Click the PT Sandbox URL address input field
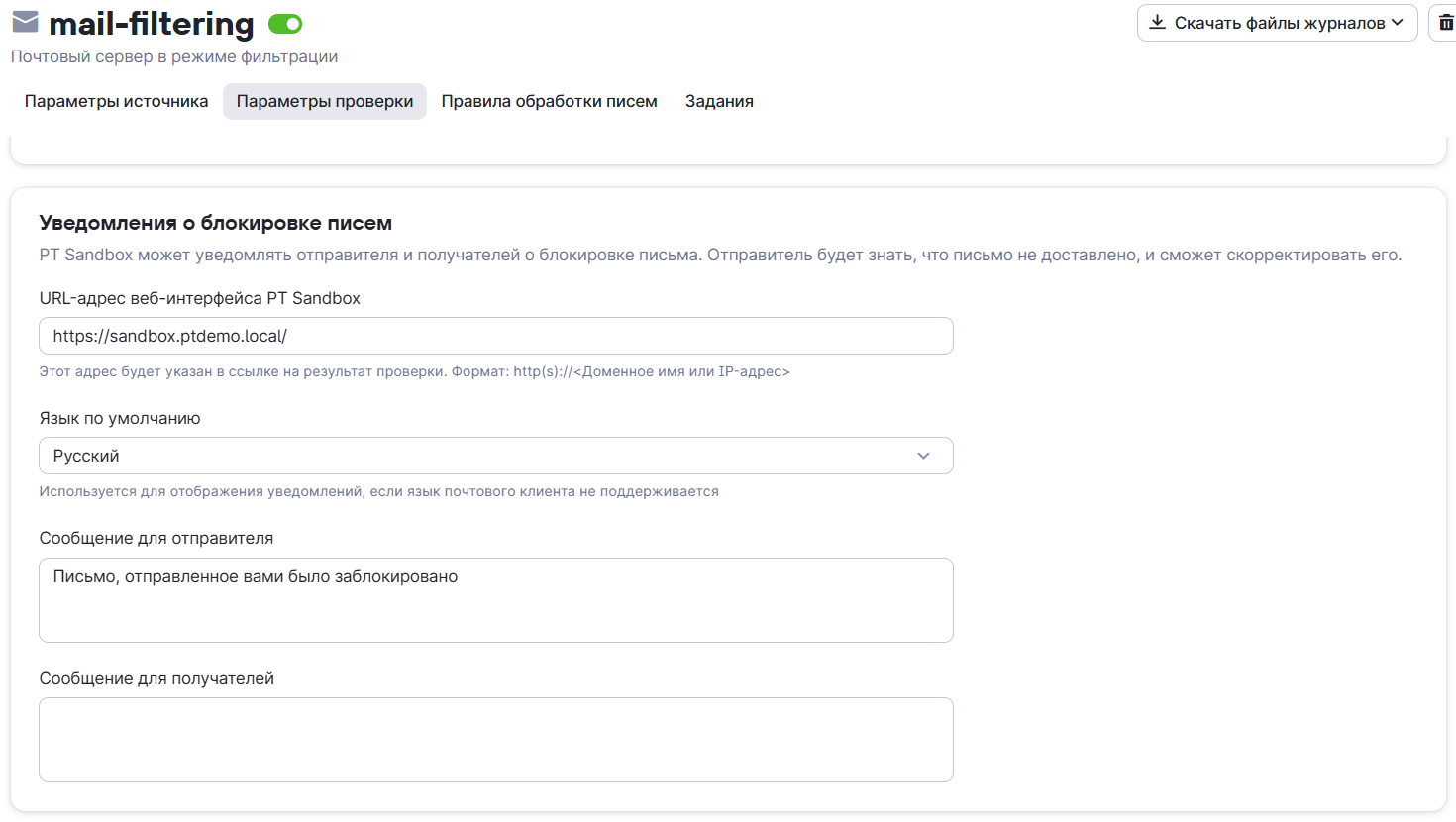Viewport: 1456px width, 822px height. click(x=495, y=336)
